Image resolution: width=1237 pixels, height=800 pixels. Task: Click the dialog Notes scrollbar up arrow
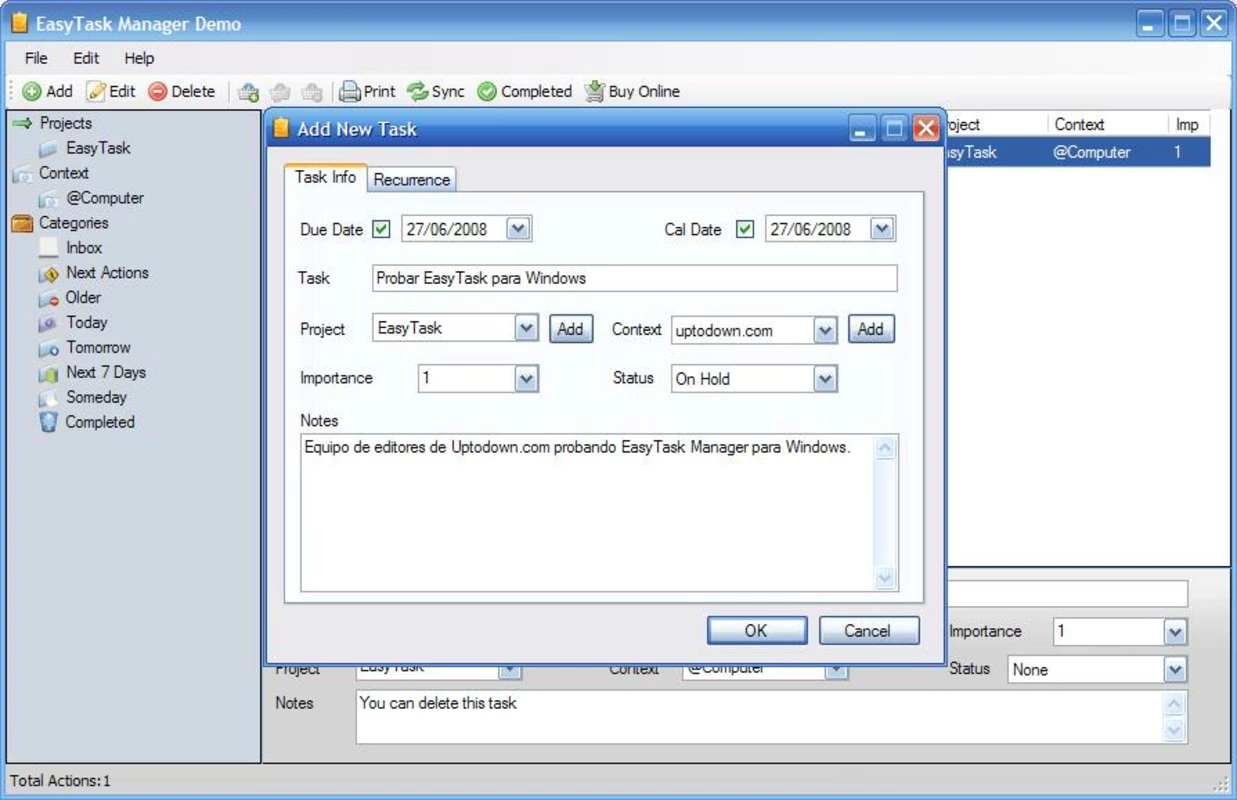tap(885, 449)
